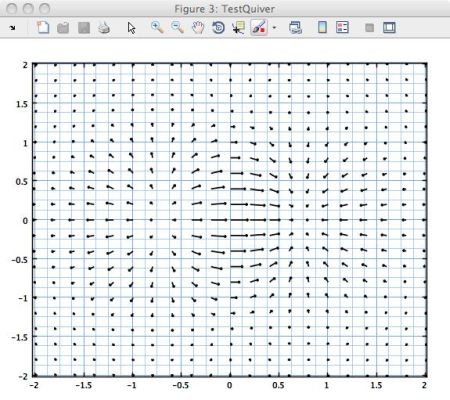Toggle the Brush/Select Data tool off
The width and height of the screenshot is (450, 400).
259,27
